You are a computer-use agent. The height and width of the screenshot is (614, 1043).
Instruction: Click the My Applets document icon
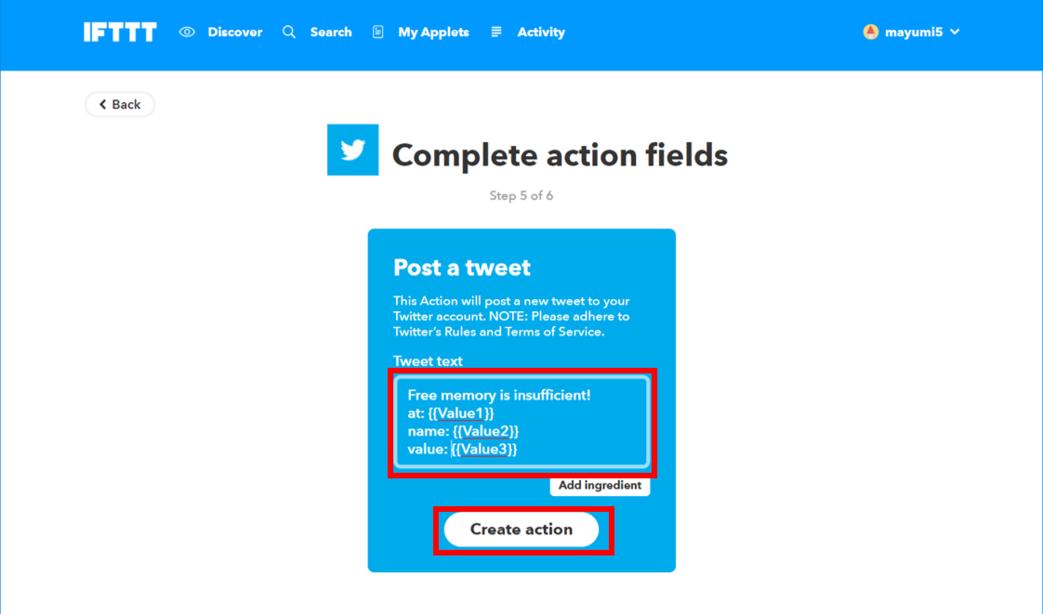tap(378, 32)
